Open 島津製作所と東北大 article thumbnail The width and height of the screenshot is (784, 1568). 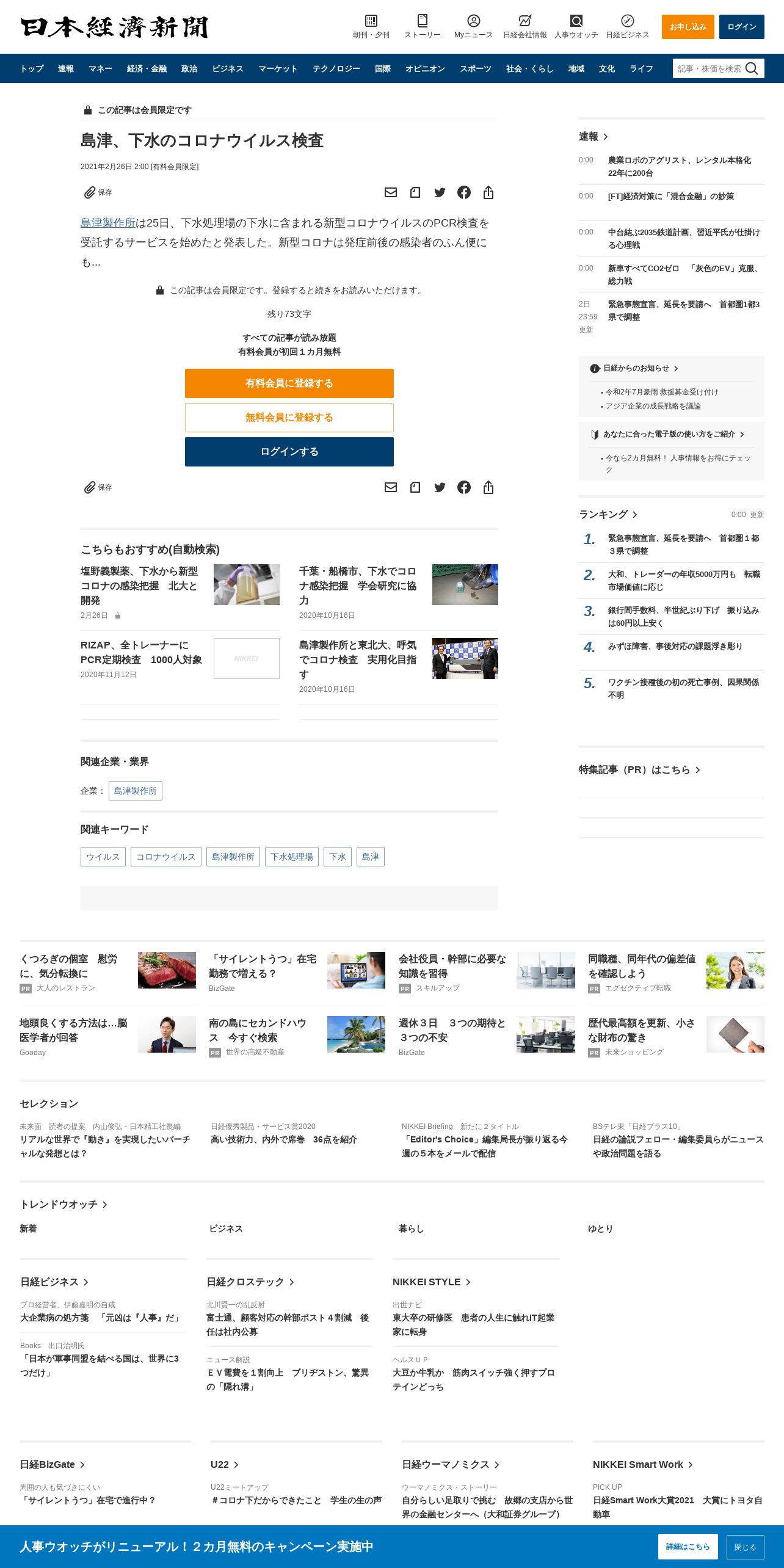coord(465,658)
